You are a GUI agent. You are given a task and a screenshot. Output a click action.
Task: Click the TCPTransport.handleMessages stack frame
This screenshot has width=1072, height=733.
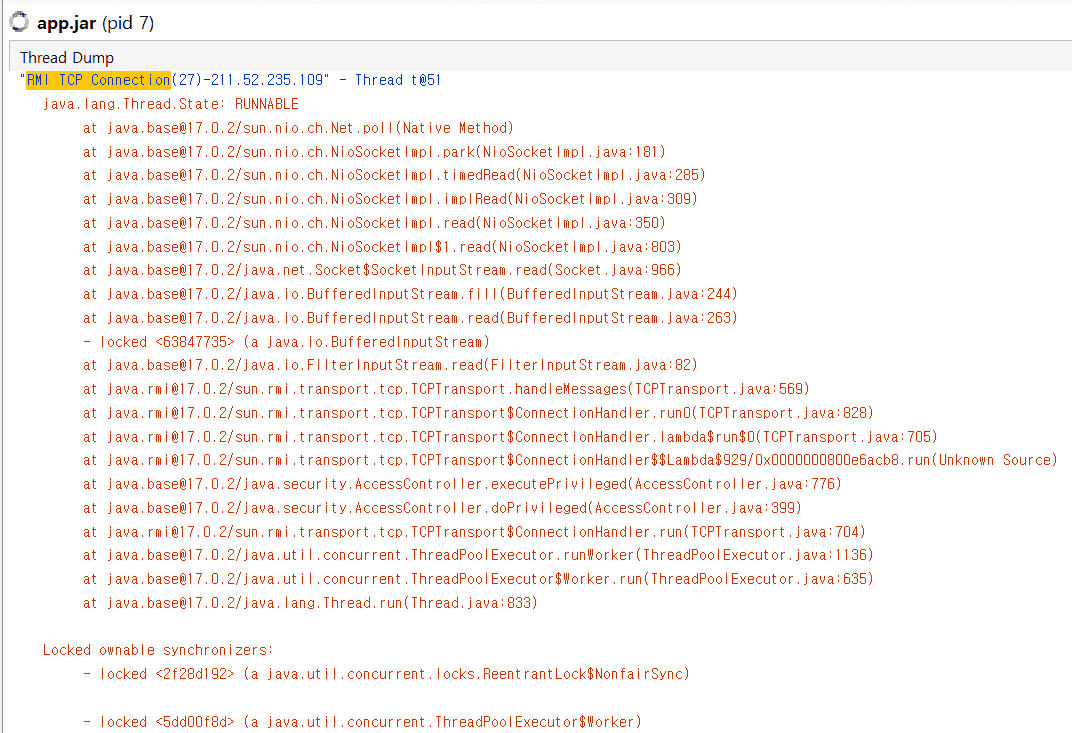click(446, 389)
